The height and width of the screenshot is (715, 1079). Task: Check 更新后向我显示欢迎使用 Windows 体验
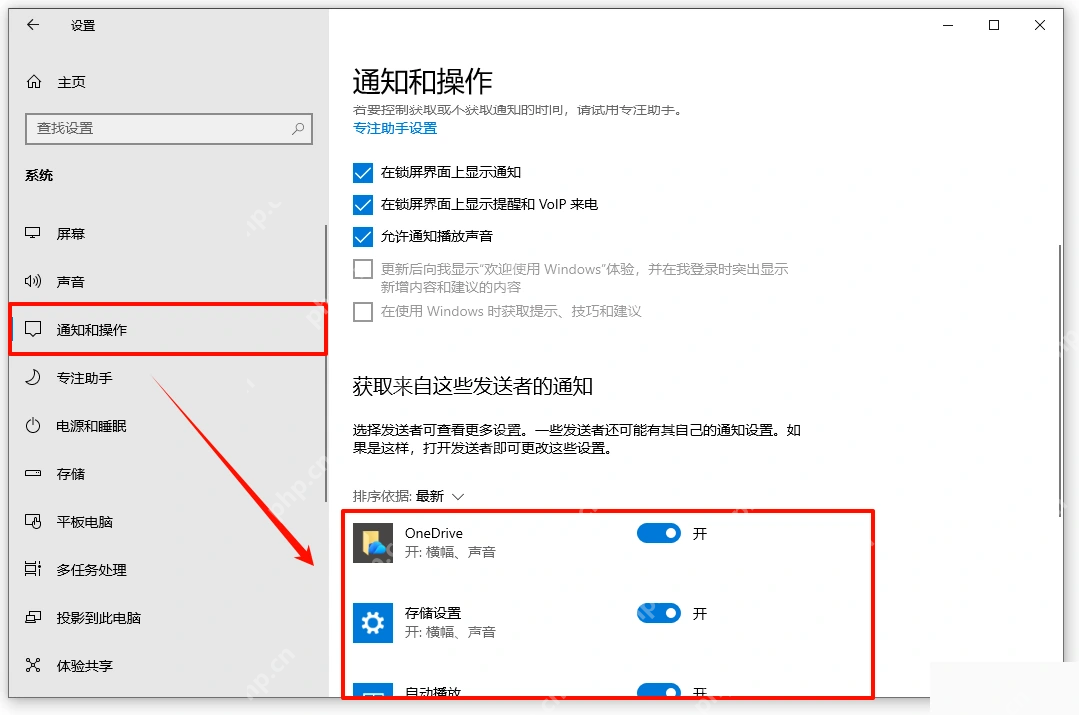363,268
